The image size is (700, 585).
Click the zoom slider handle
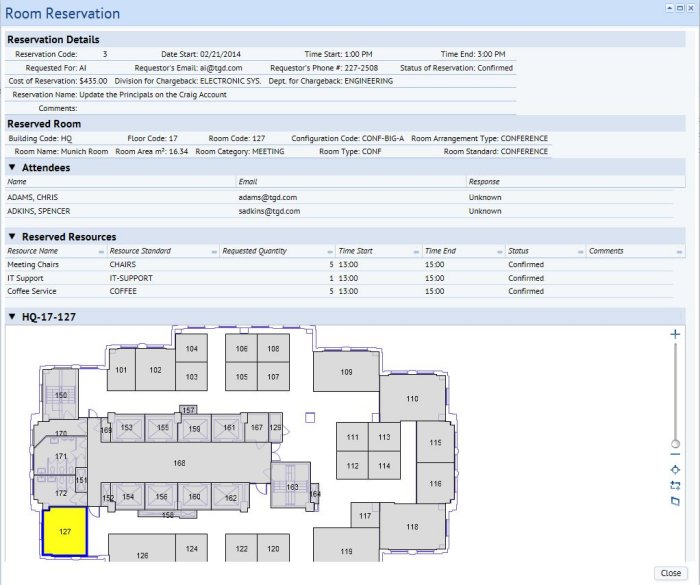coord(676,443)
